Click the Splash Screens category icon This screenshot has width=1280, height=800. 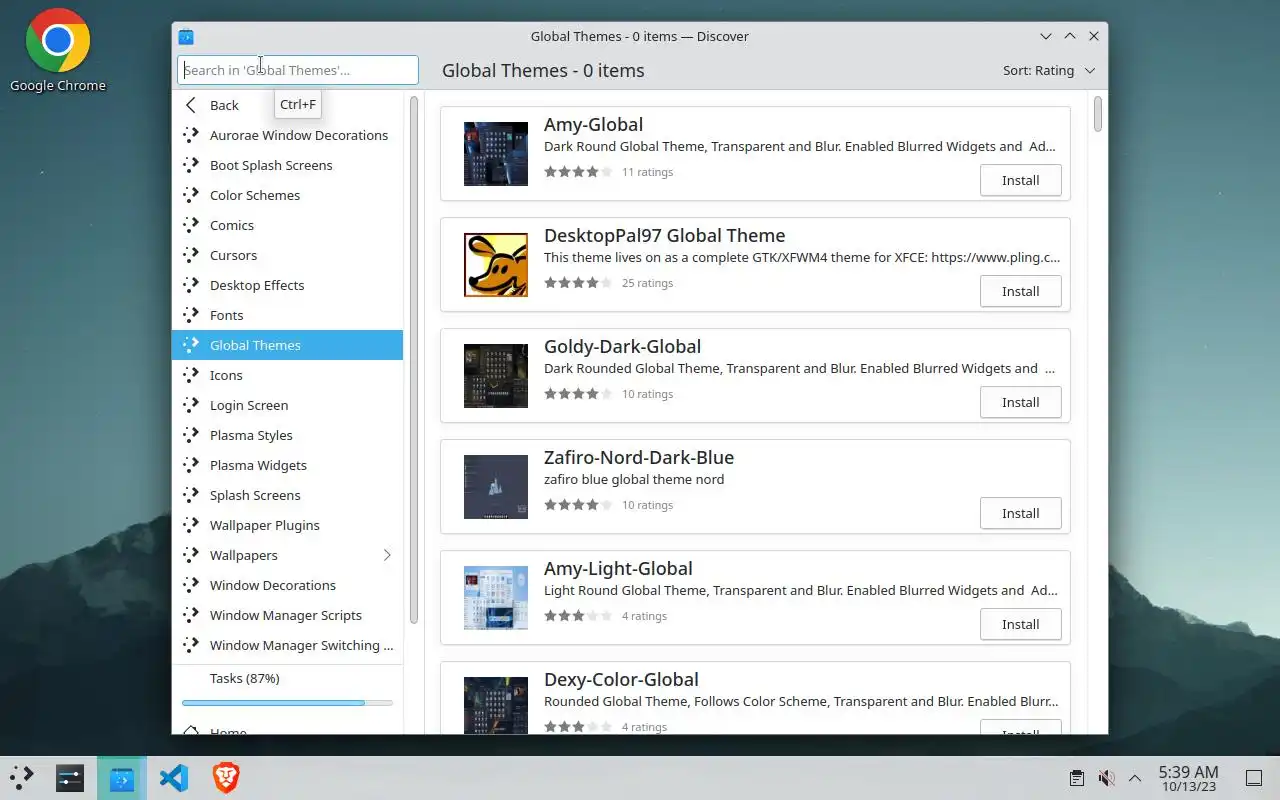(191, 495)
